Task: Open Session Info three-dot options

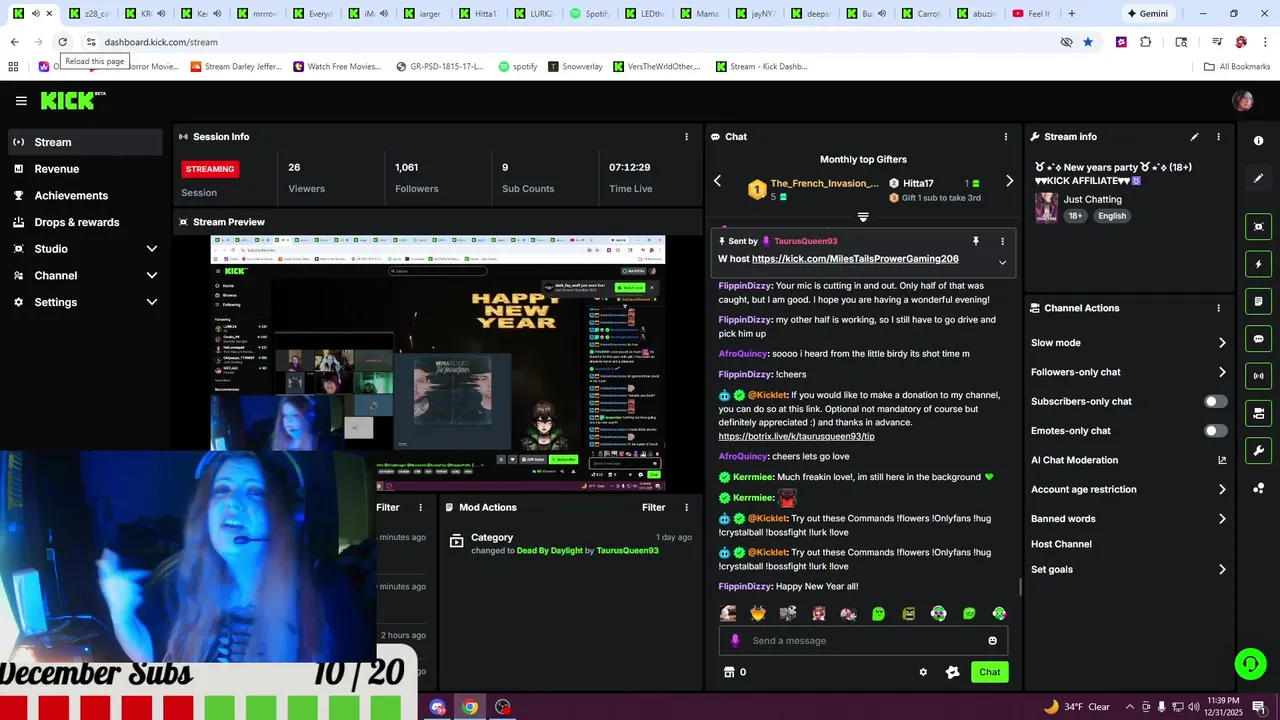Action: pyautogui.click(x=686, y=137)
